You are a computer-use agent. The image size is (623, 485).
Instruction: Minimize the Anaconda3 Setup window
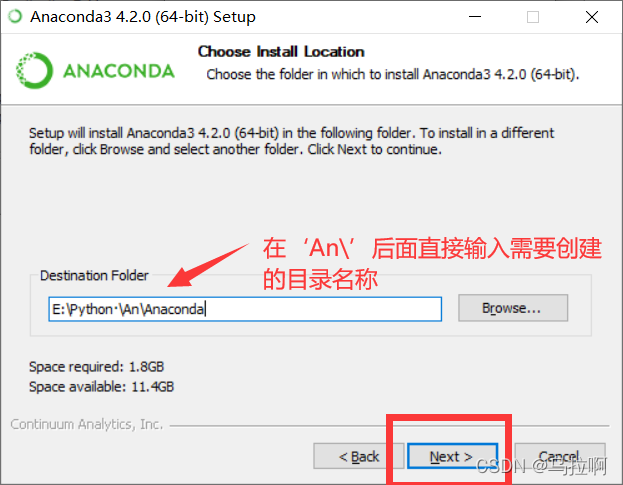coord(475,17)
